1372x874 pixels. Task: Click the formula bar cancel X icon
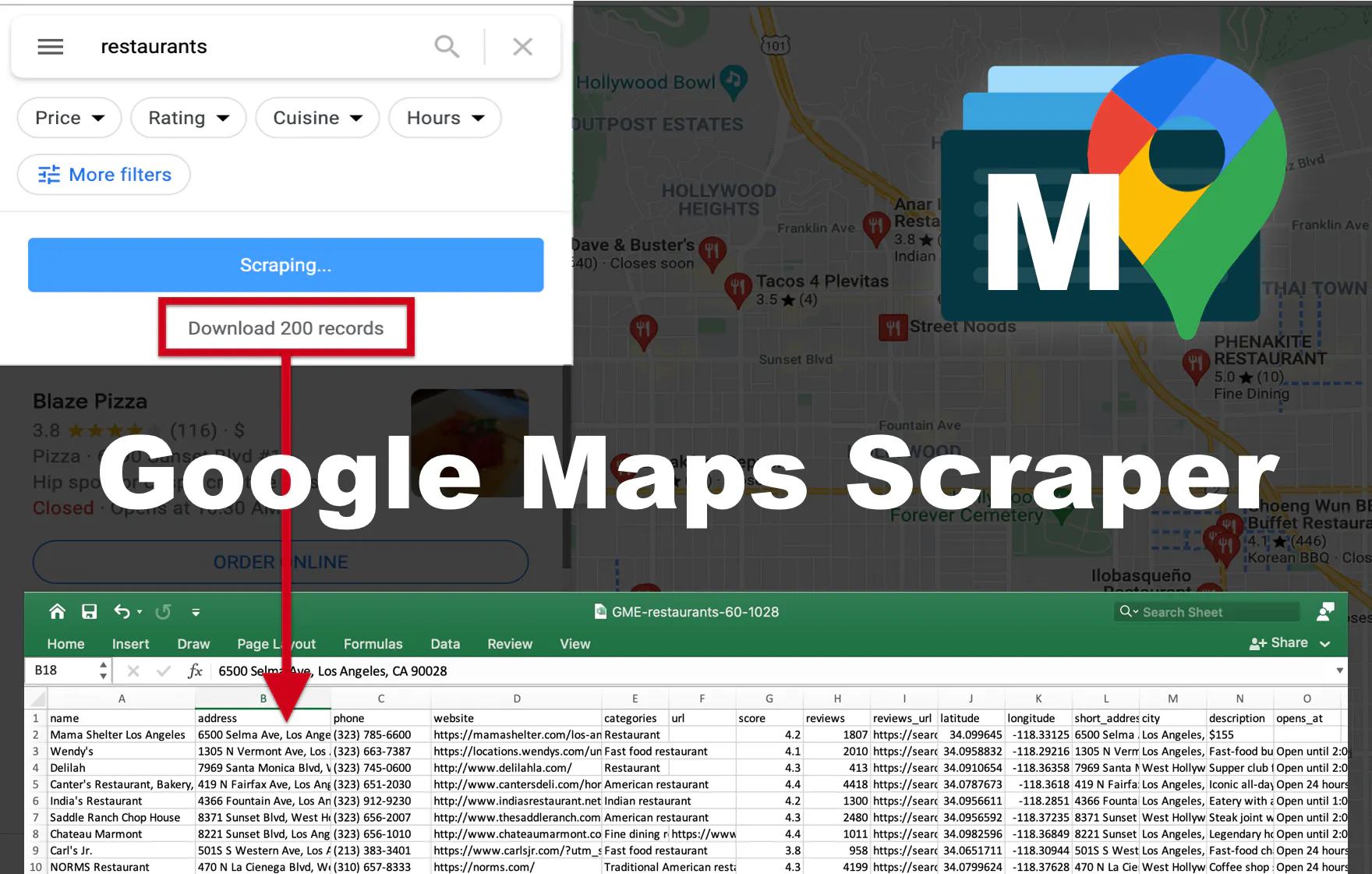tap(133, 671)
